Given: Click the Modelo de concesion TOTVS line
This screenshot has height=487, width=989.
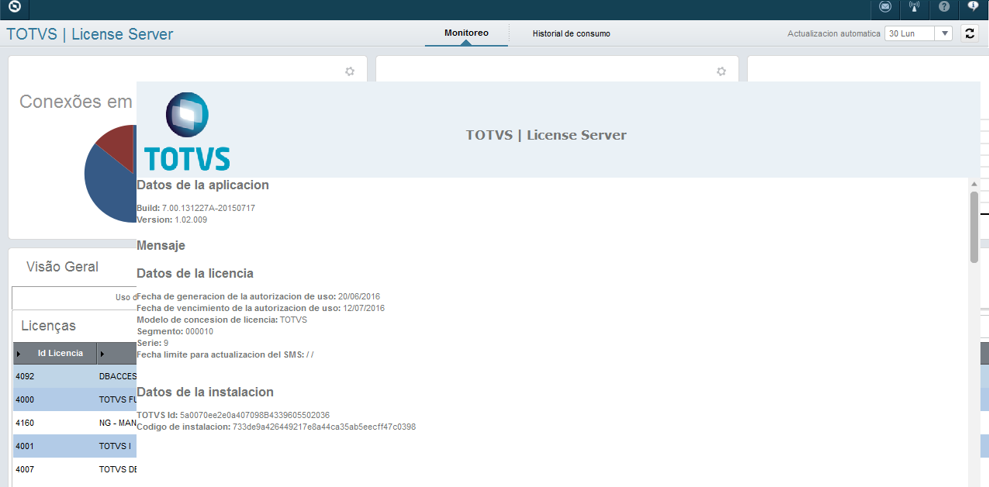Looking at the screenshot, I should (221, 320).
